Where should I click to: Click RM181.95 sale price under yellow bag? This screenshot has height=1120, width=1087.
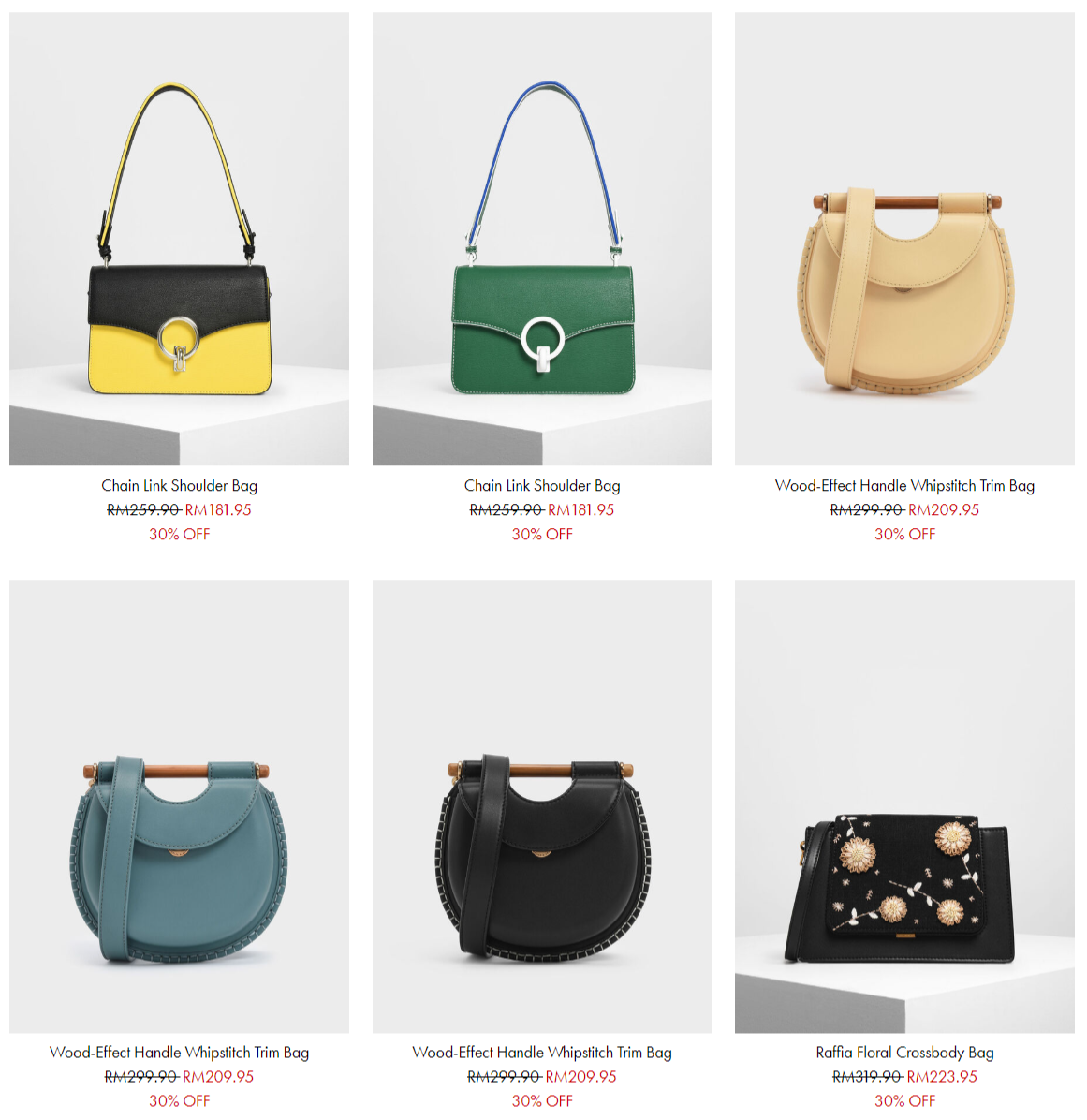pos(218,510)
